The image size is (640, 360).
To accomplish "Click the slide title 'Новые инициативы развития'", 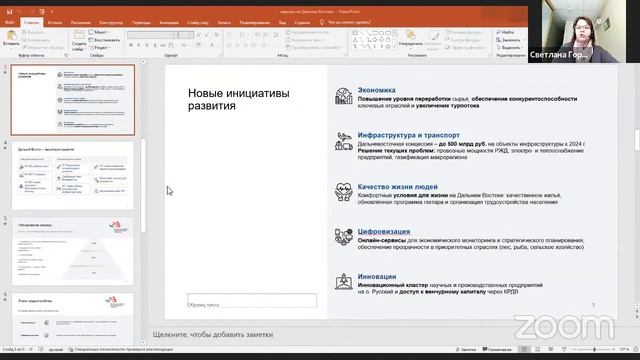I will tap(239, 99).
